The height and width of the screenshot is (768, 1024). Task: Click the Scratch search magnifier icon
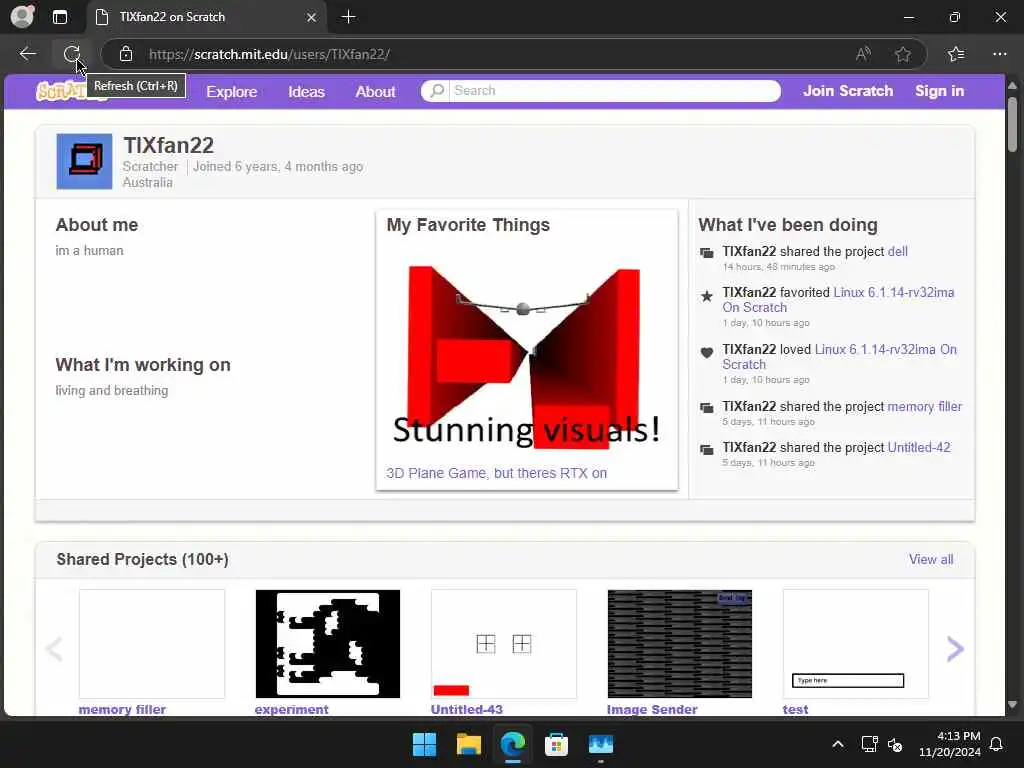[437, 91]
